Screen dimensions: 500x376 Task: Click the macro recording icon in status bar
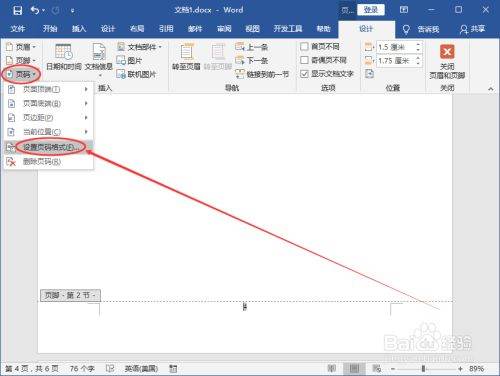click(x=173, y=369)
